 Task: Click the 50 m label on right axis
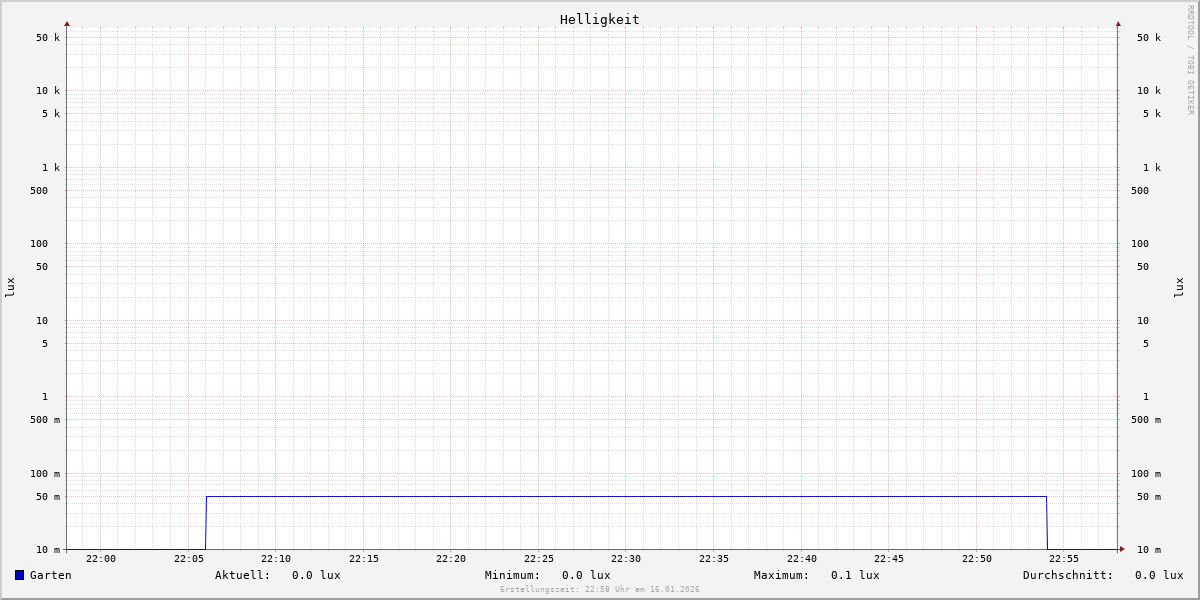[1149, 497]
